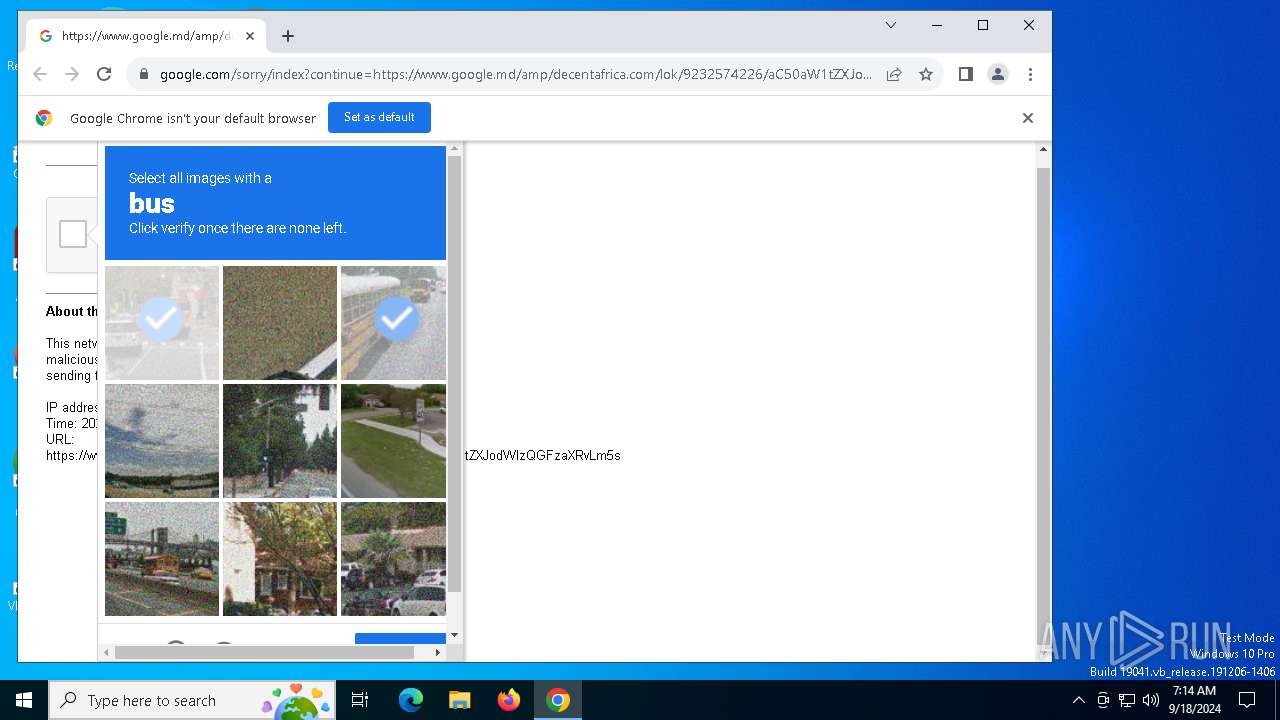This screenshot has width=1280, height=720.
Task: Select the cloudy sky captcha tile
Action: tap(162, 441)
